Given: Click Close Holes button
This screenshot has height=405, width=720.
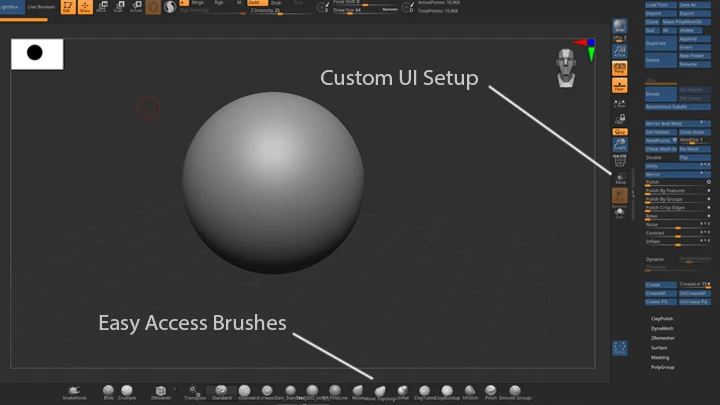Looking at the screenshot, I should (694, 132).
